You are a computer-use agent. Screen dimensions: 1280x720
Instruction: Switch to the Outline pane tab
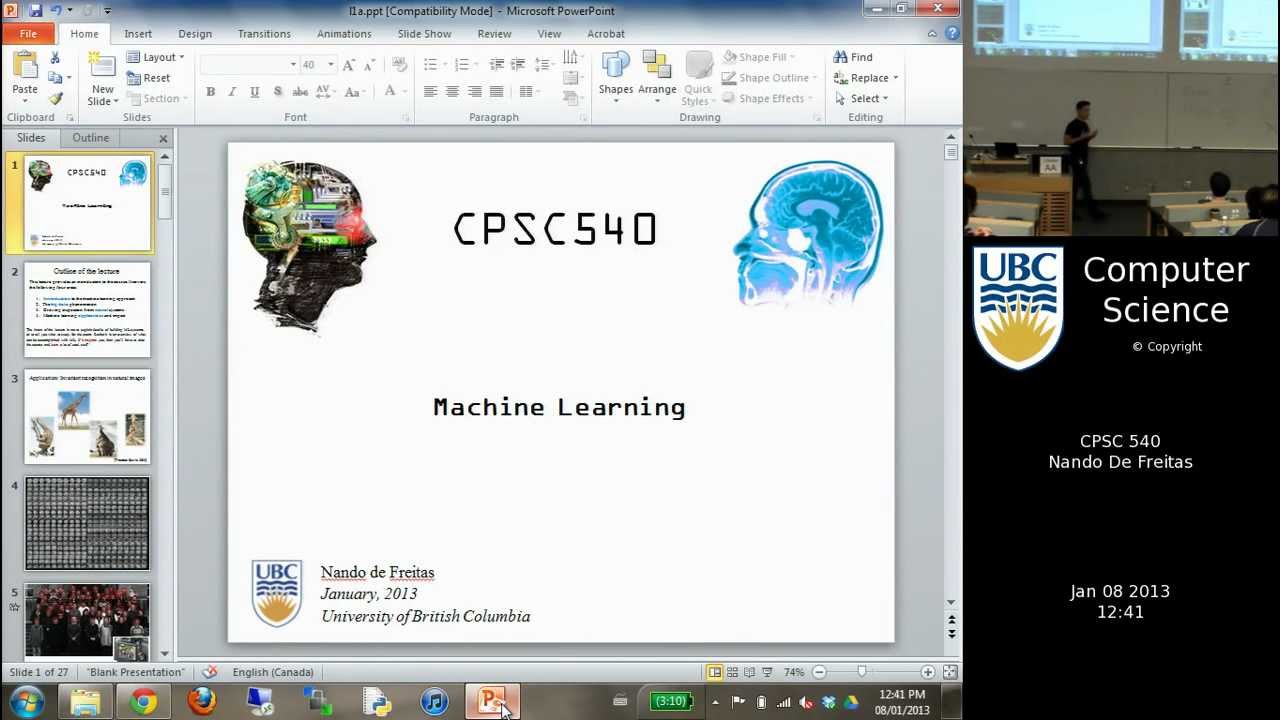coord(90,138)
